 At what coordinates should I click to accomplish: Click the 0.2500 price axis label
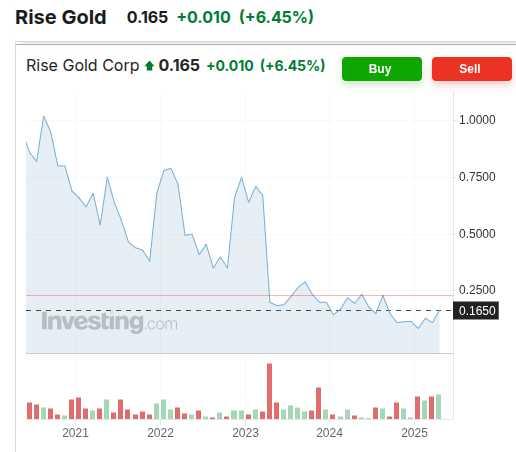coord(477,290)
